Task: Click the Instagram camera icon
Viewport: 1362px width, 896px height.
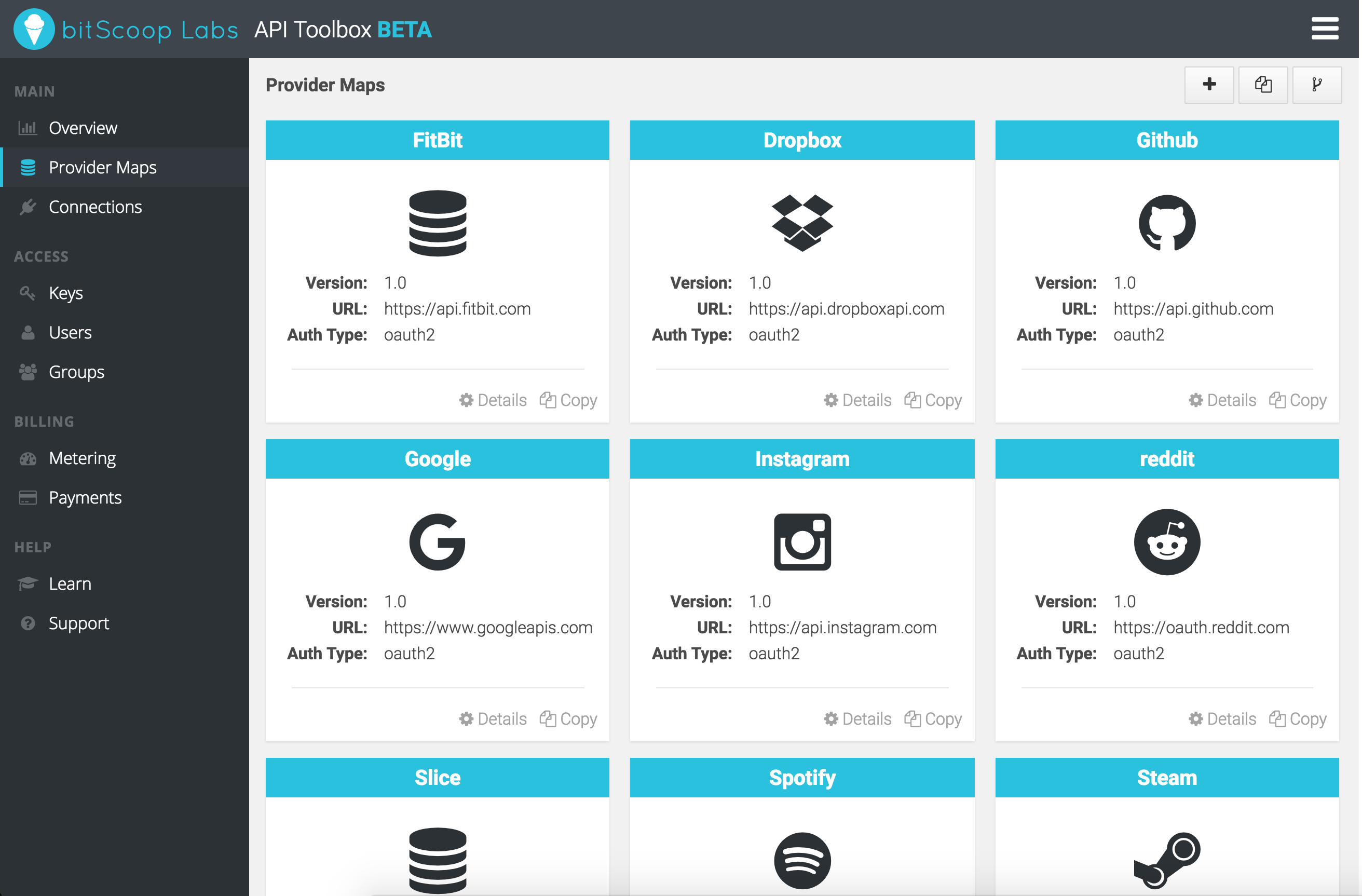Action: (802, 541)
